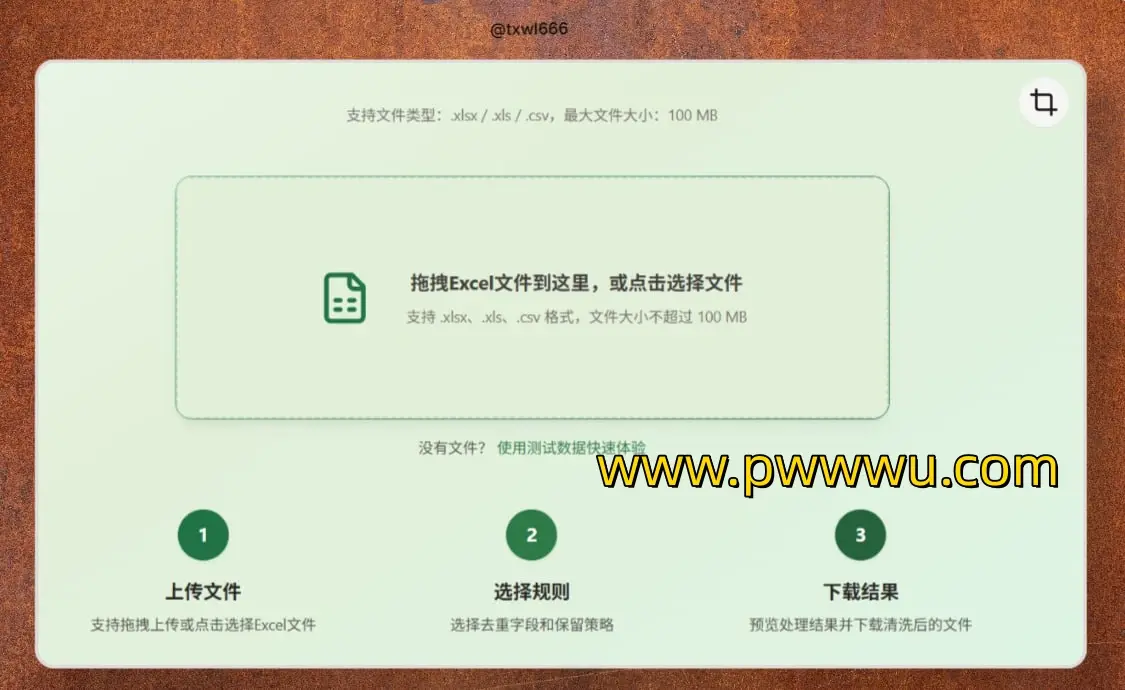Click the green Excel spreadsheet file icon
This screenshot has height=690, width=1125.
click(344, 298)
